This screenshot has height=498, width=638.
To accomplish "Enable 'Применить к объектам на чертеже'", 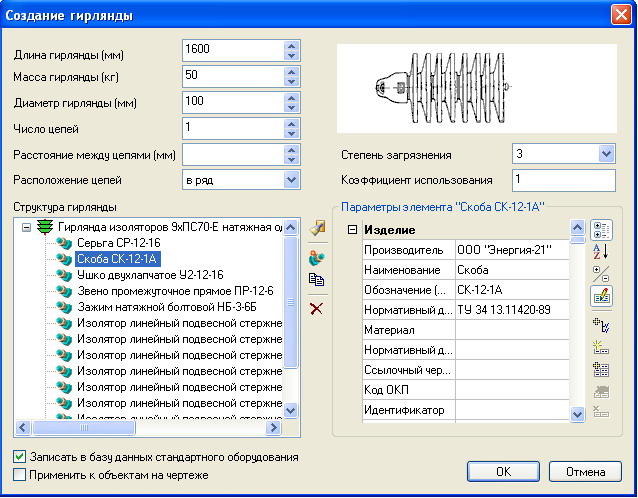I will coord(21,475).
